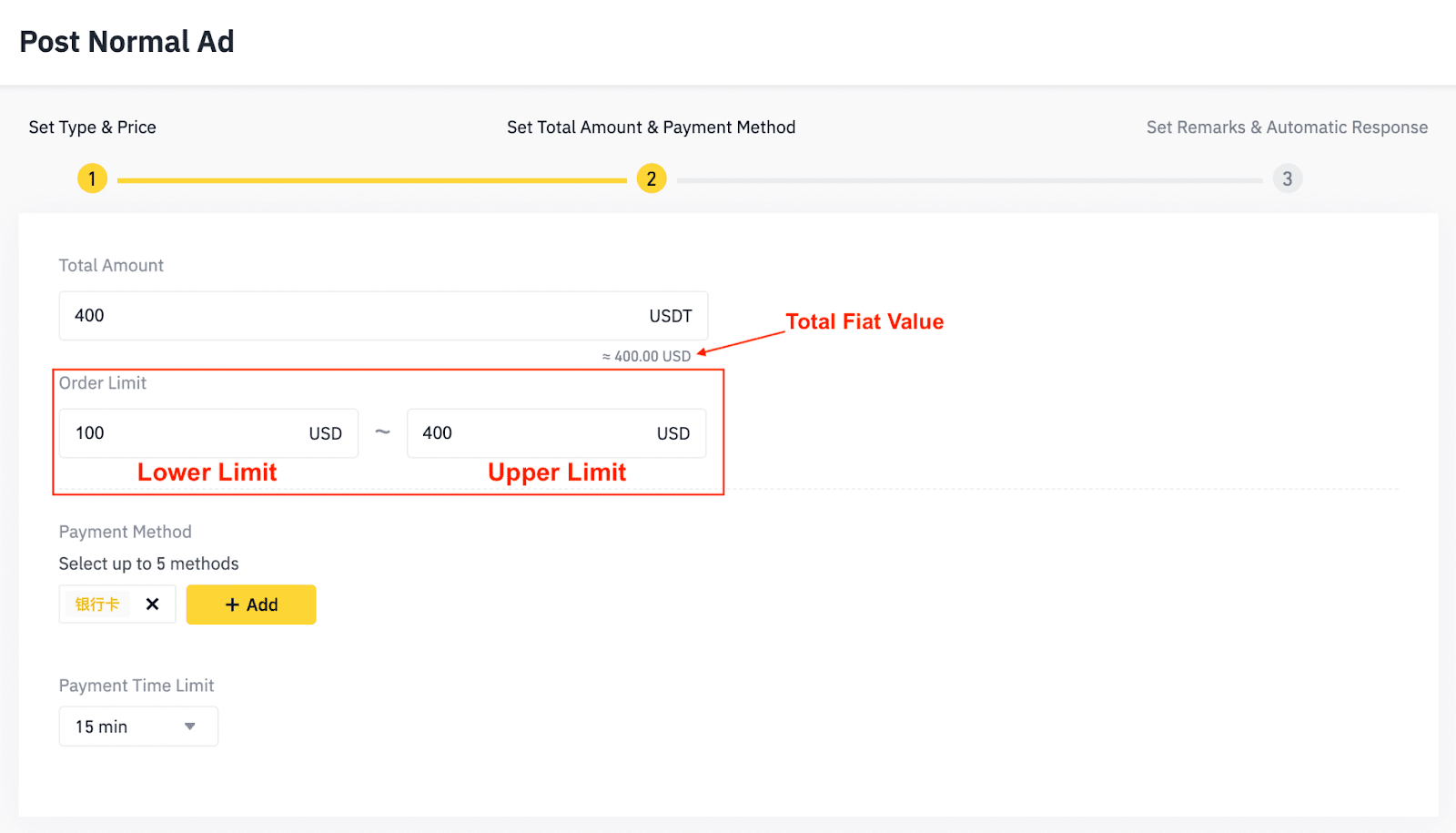1456x833 pixels.
Task: Click the USDT unit in Total Amount field
Action: [x=671, y=316]
